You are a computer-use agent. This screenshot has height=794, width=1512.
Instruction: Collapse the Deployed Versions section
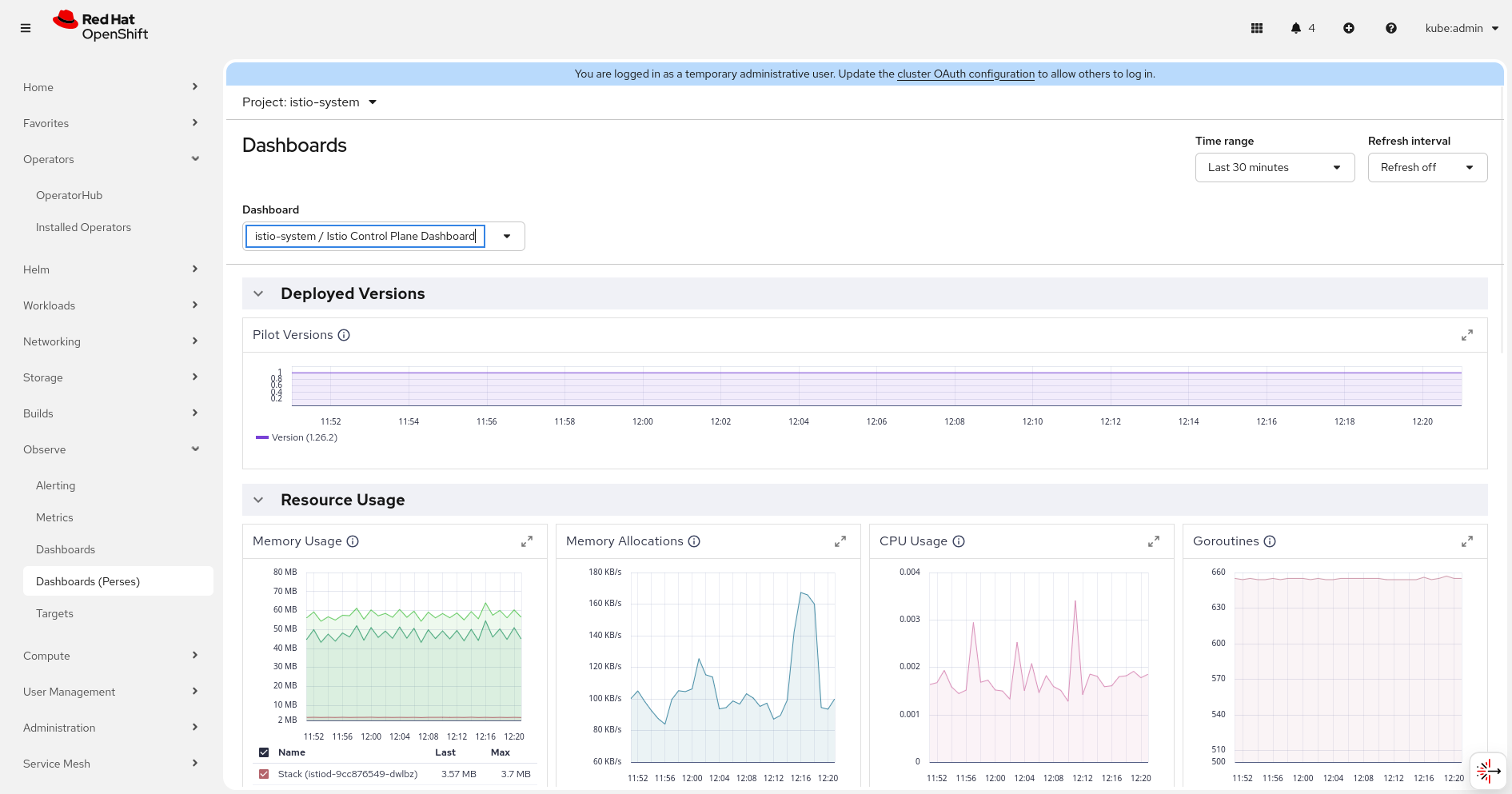[x=258, y=293]
